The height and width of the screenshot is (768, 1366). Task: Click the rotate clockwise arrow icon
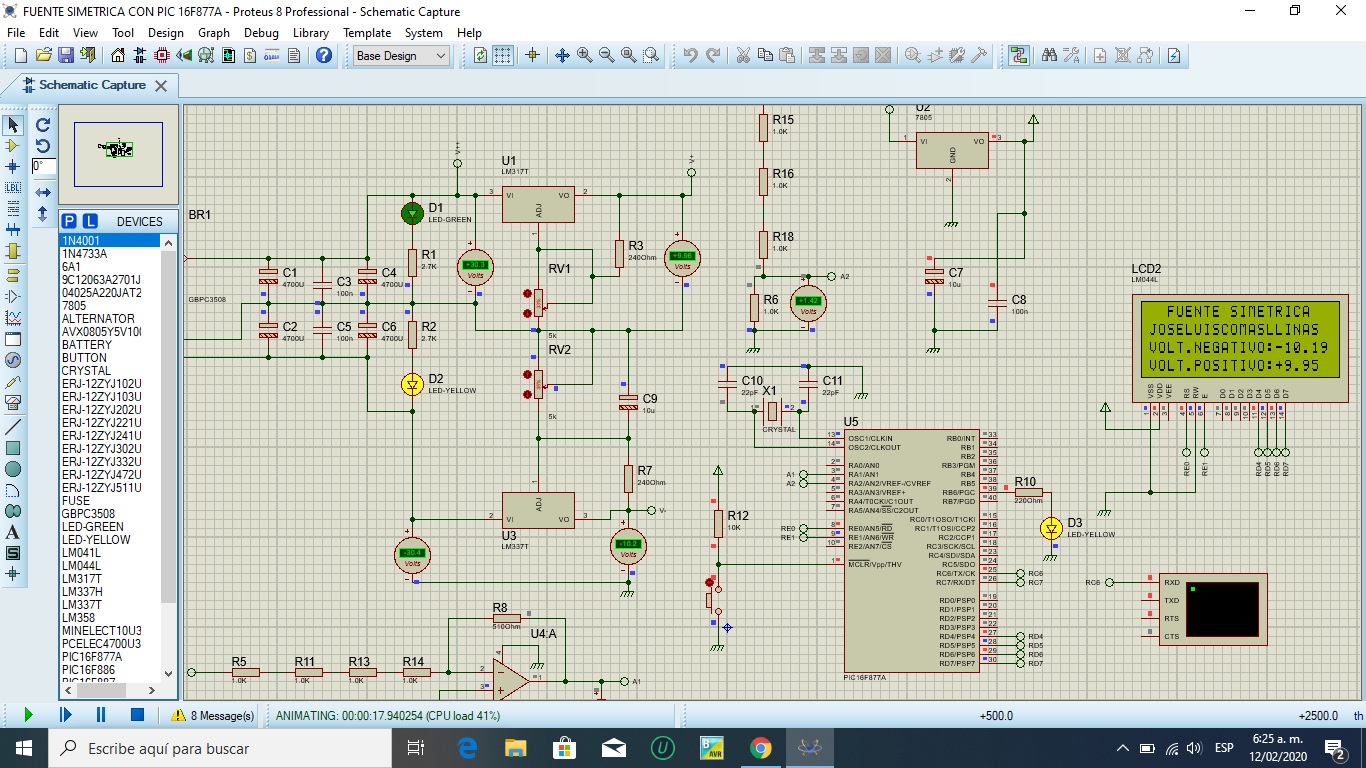(x=43, y=125)
